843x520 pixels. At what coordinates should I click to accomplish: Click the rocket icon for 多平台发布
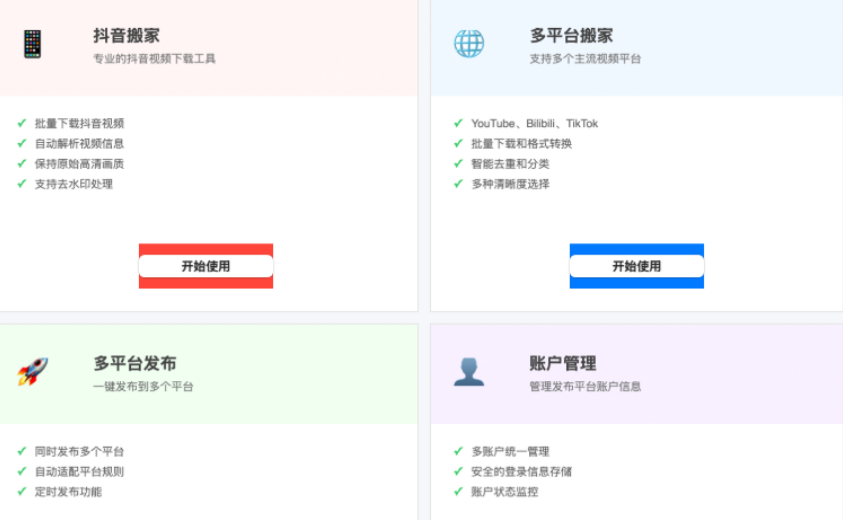click(x=32, y=372)
